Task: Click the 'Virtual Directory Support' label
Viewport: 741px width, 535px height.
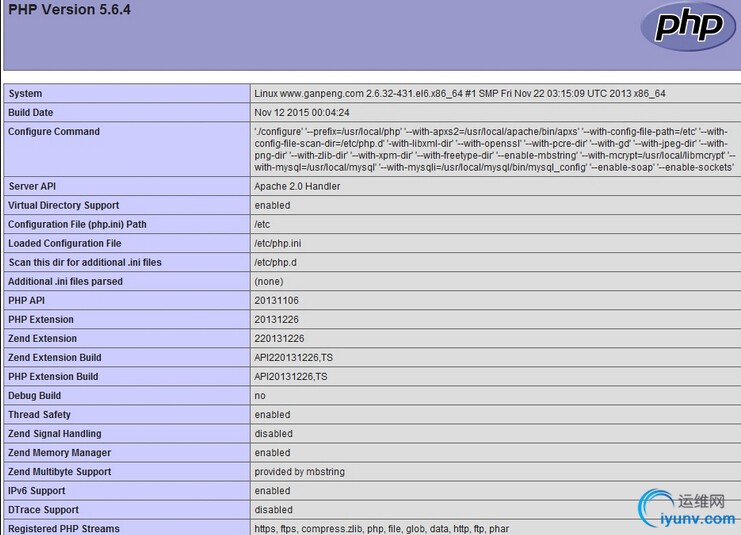Action: coord(64,205)
